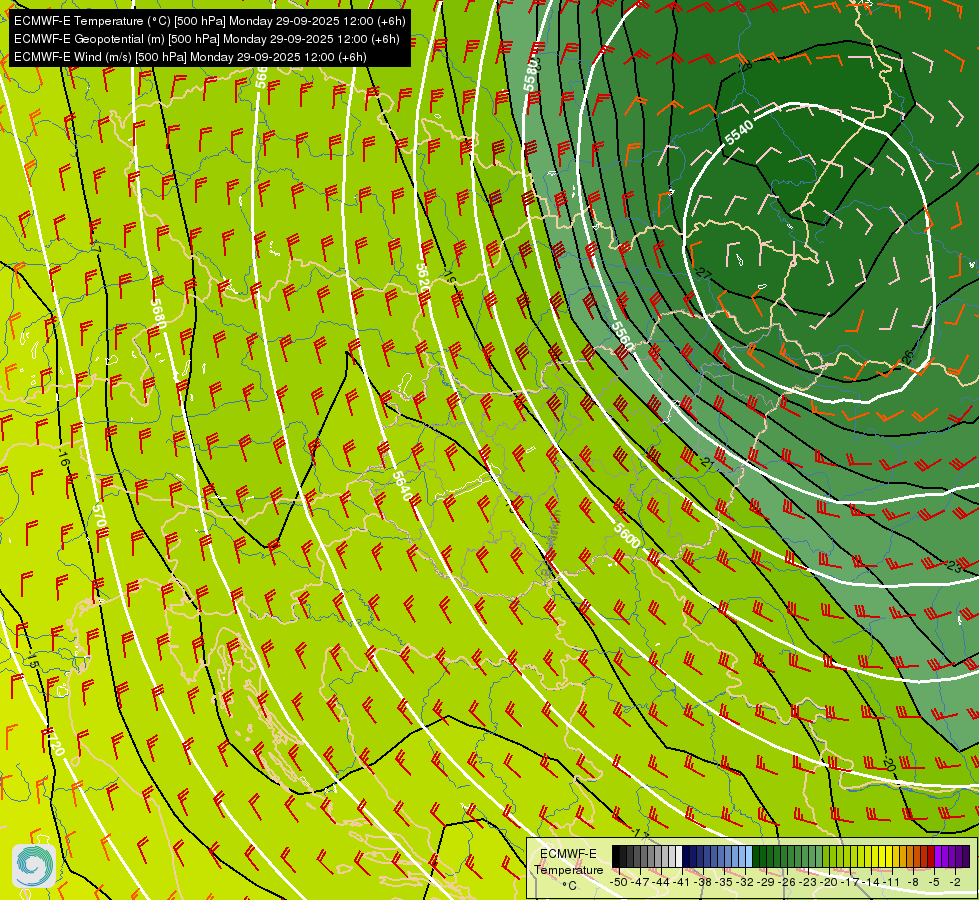979x900 pixels.
Task: Click the -21 isotherm label on the map
Action: pos(706,462)
